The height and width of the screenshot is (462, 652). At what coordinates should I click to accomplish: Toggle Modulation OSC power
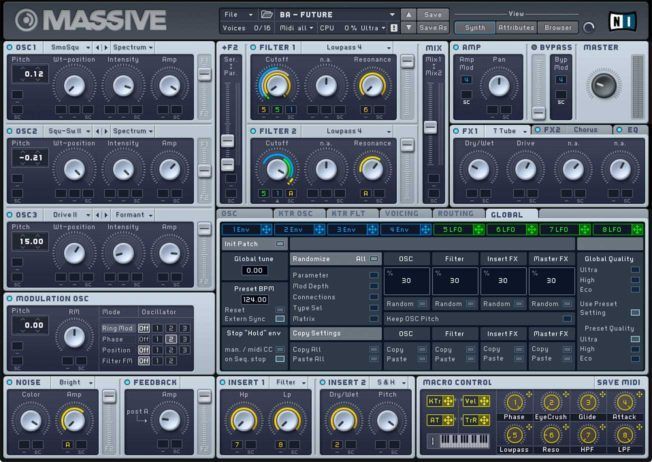(x=10, y=298)
